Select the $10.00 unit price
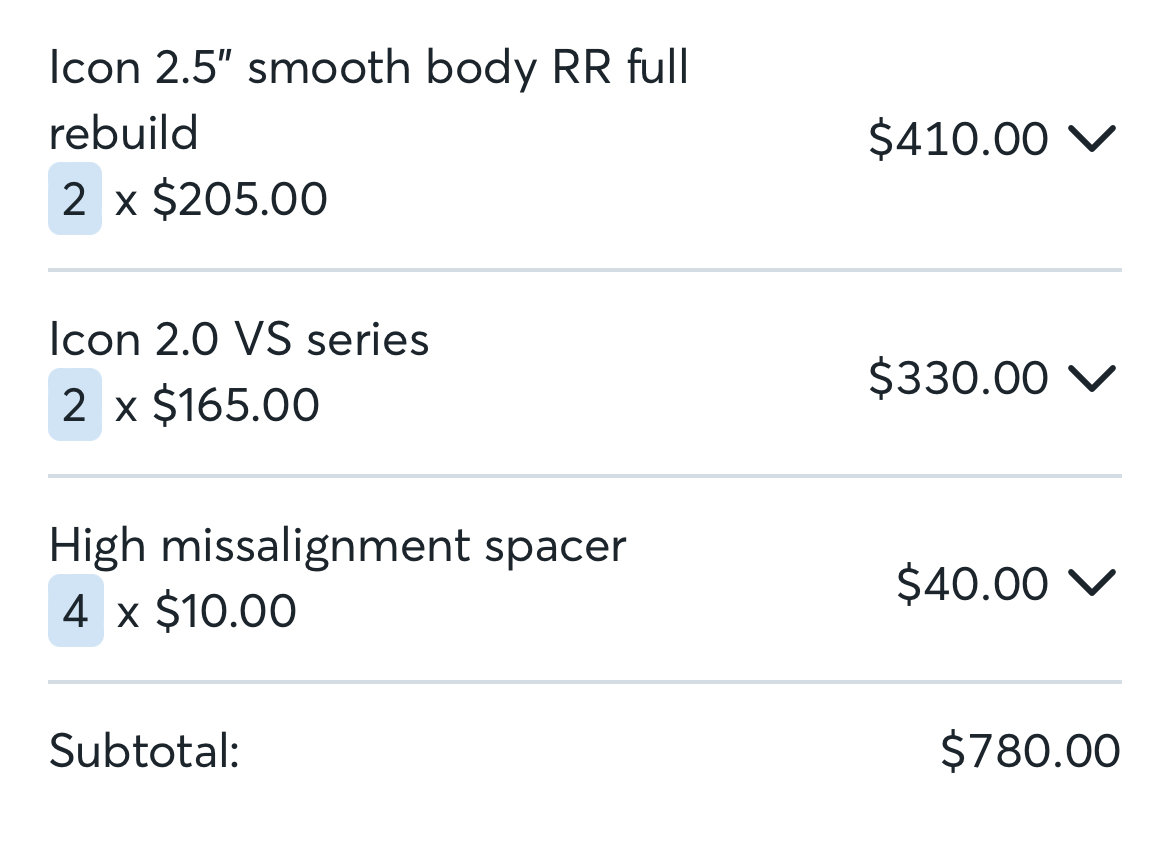Screen dimensions: 1170x851 point(225,611)
